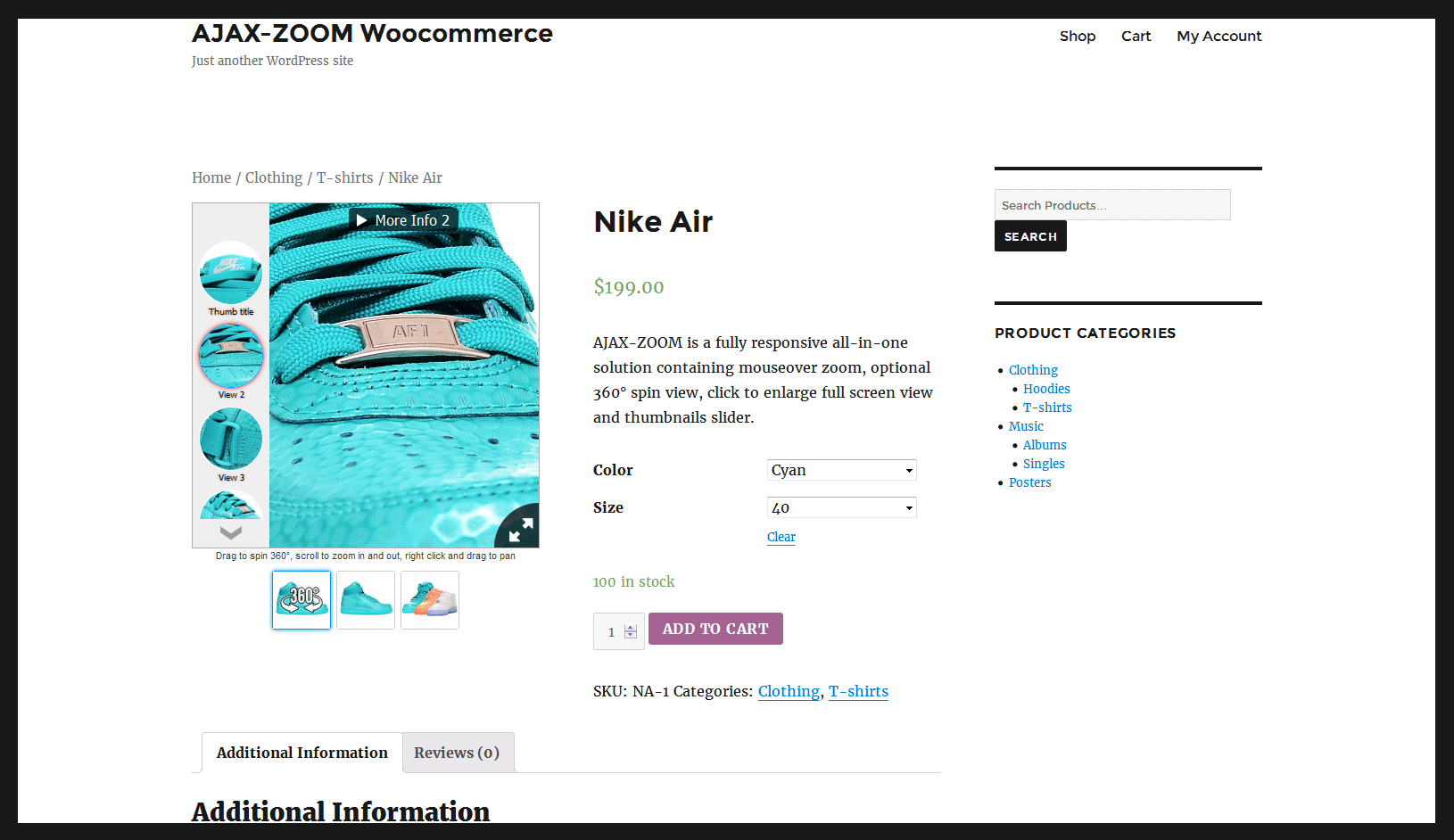Show more thumbnails with down chevron
The image size is (1454, 840).
click(x=231, y=532)
